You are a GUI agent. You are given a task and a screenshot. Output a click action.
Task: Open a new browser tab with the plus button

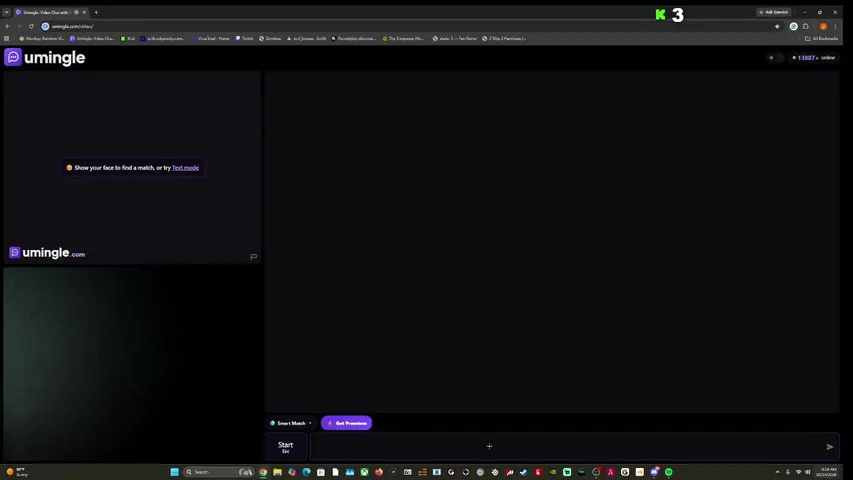click(x=96, y=12)
